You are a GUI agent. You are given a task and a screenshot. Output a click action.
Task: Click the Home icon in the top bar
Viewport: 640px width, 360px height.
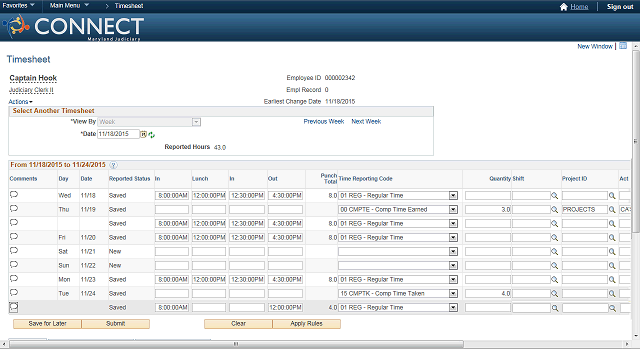pyautogui.click(x=564, y=7)
